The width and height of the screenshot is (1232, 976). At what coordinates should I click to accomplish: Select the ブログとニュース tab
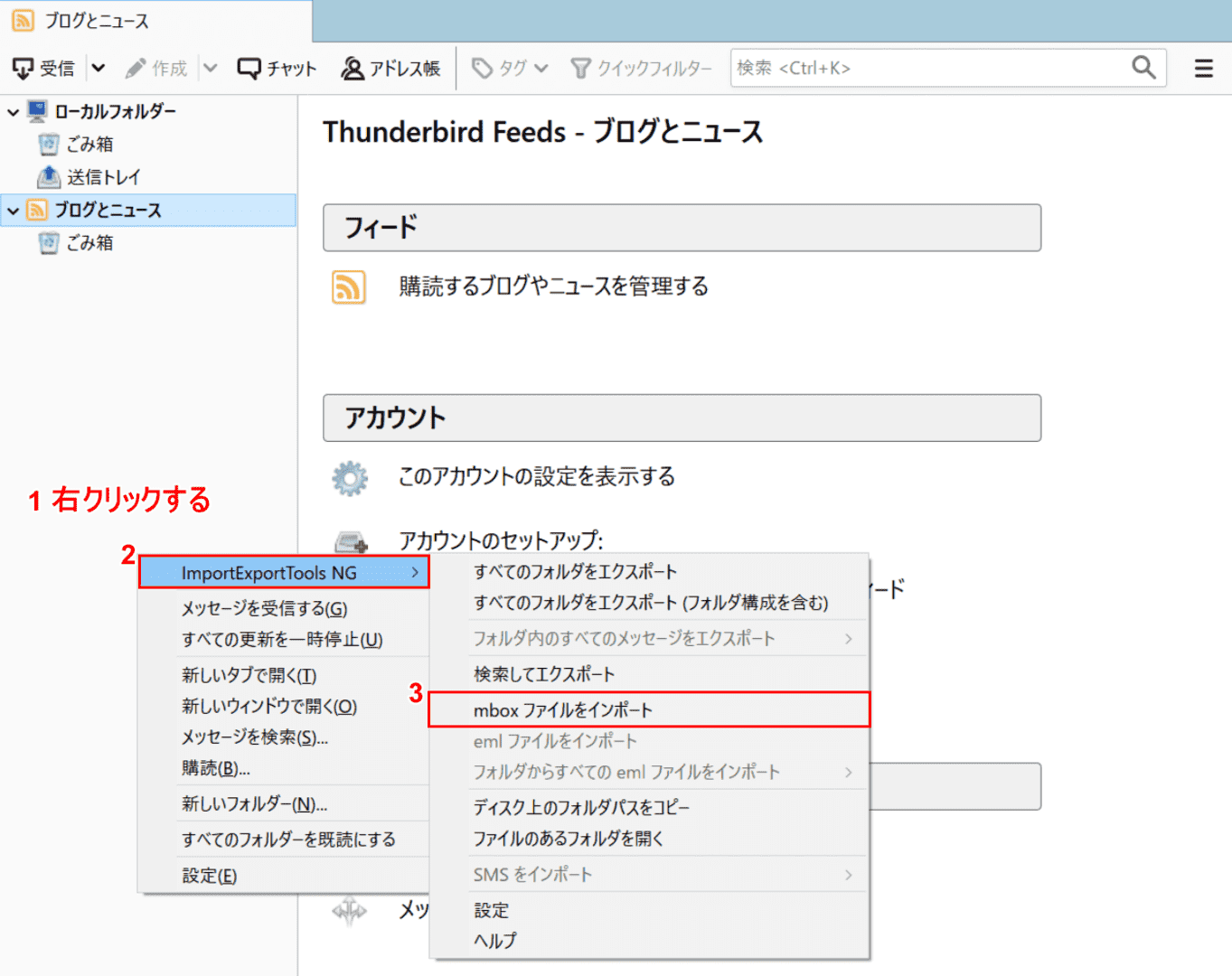tap(155, 21)
